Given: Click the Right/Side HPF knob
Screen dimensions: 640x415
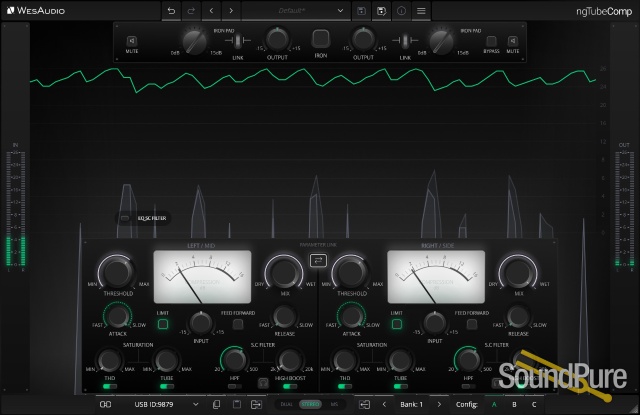Looking at the screenshot, I should pos(468,360).
